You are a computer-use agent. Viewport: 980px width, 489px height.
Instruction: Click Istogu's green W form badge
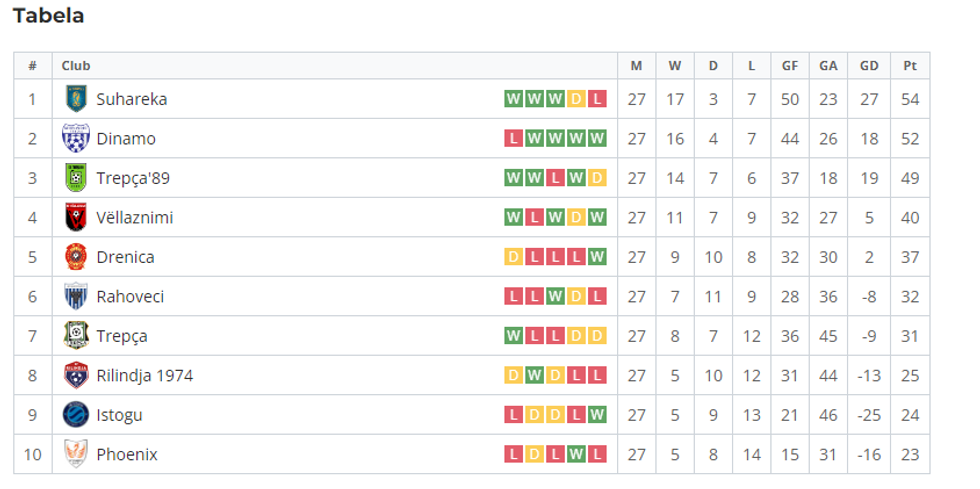(597, 415)
